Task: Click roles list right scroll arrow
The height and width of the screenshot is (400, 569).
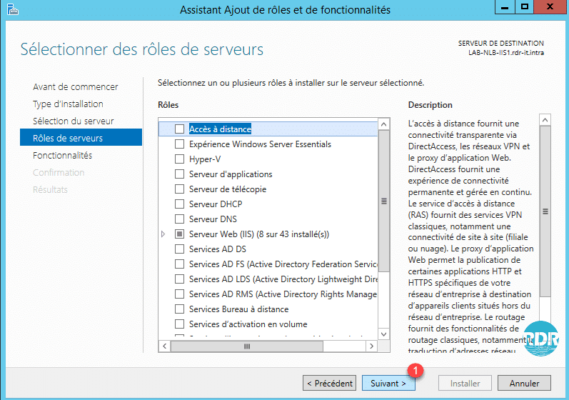Action: tap(371, 346)
